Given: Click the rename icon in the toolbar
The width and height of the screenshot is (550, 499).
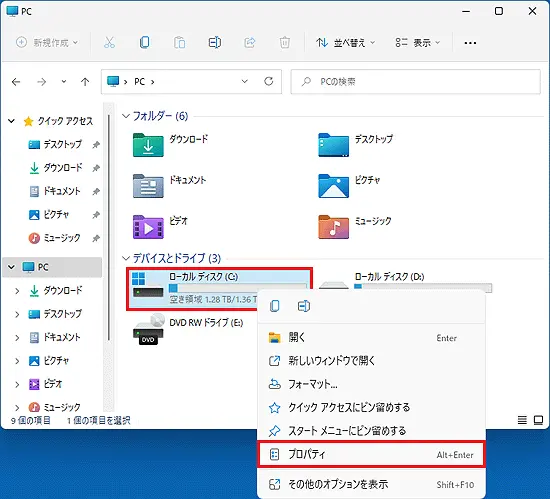Looking at the screenshot, I should (215, 42).
